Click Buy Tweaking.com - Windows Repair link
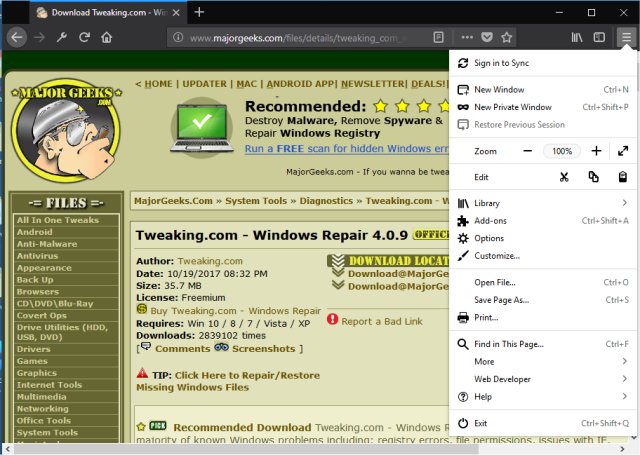This screenshot has height=455, width=640. (x=236, y=311)
